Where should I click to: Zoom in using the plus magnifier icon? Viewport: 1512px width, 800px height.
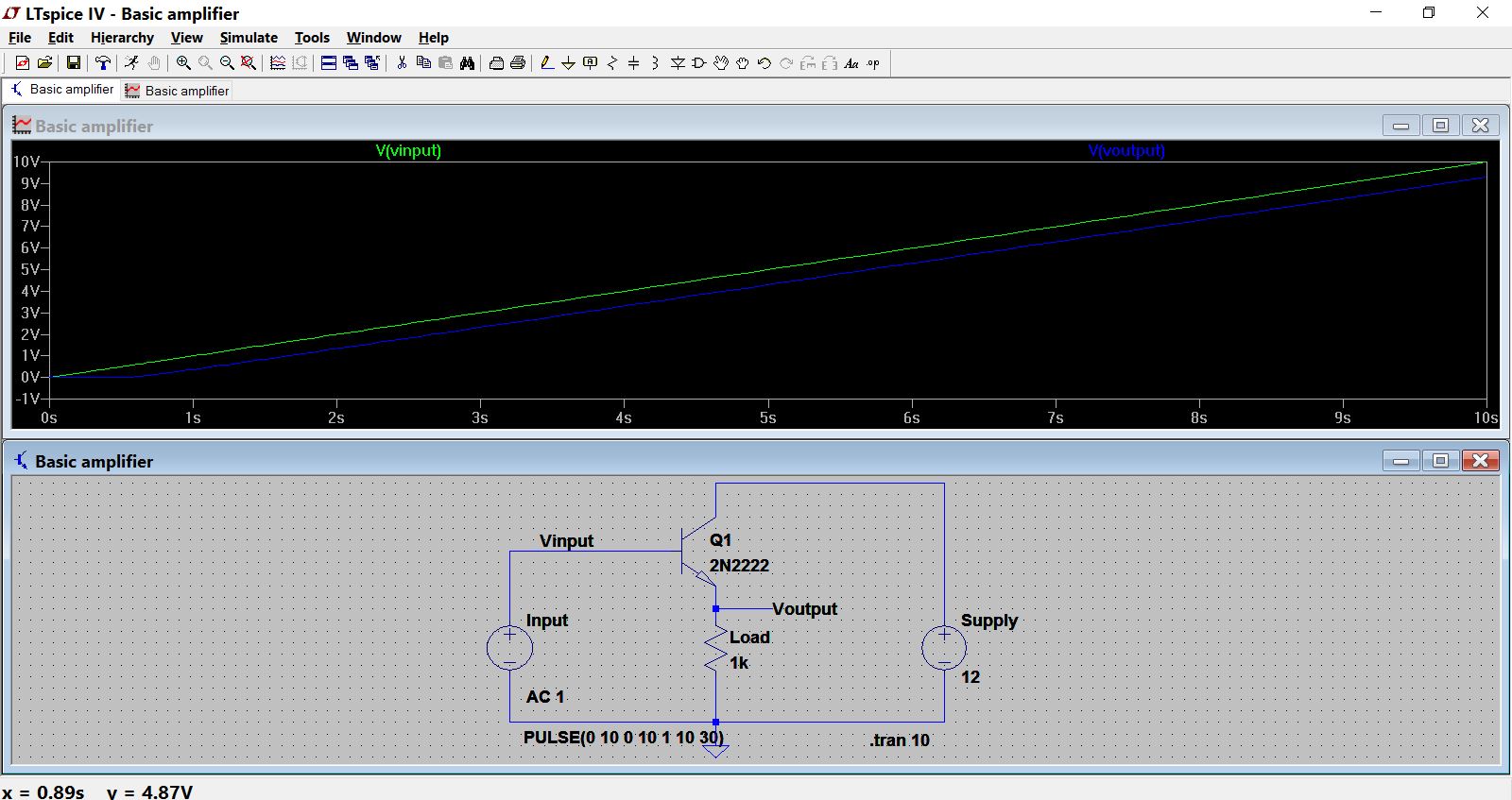(x=183, y=63)
